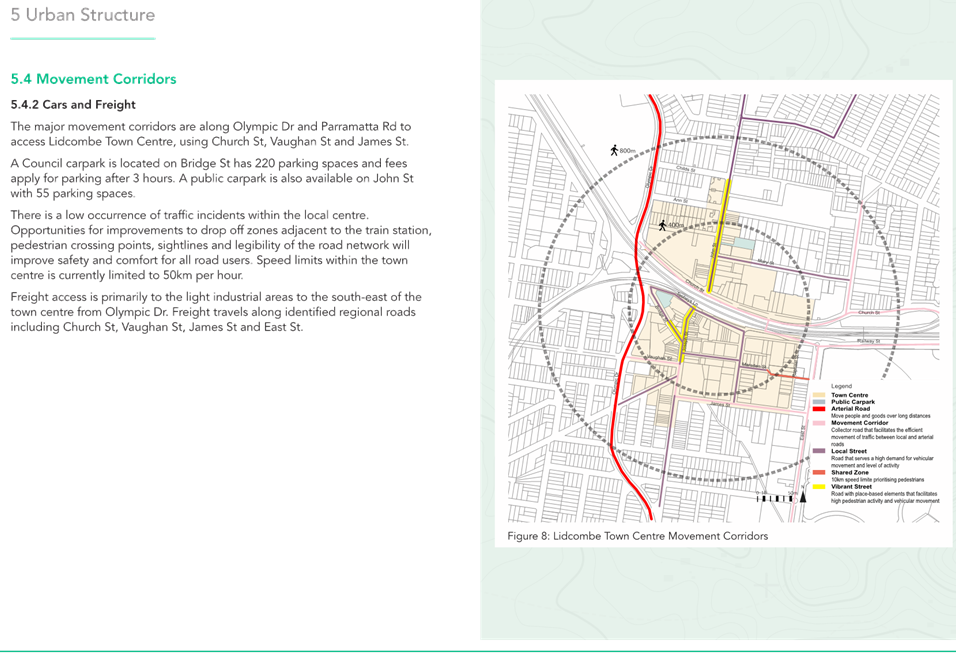Click the 'Town Centre' legend label
The image size is (956, 660).
pos(849,395)
